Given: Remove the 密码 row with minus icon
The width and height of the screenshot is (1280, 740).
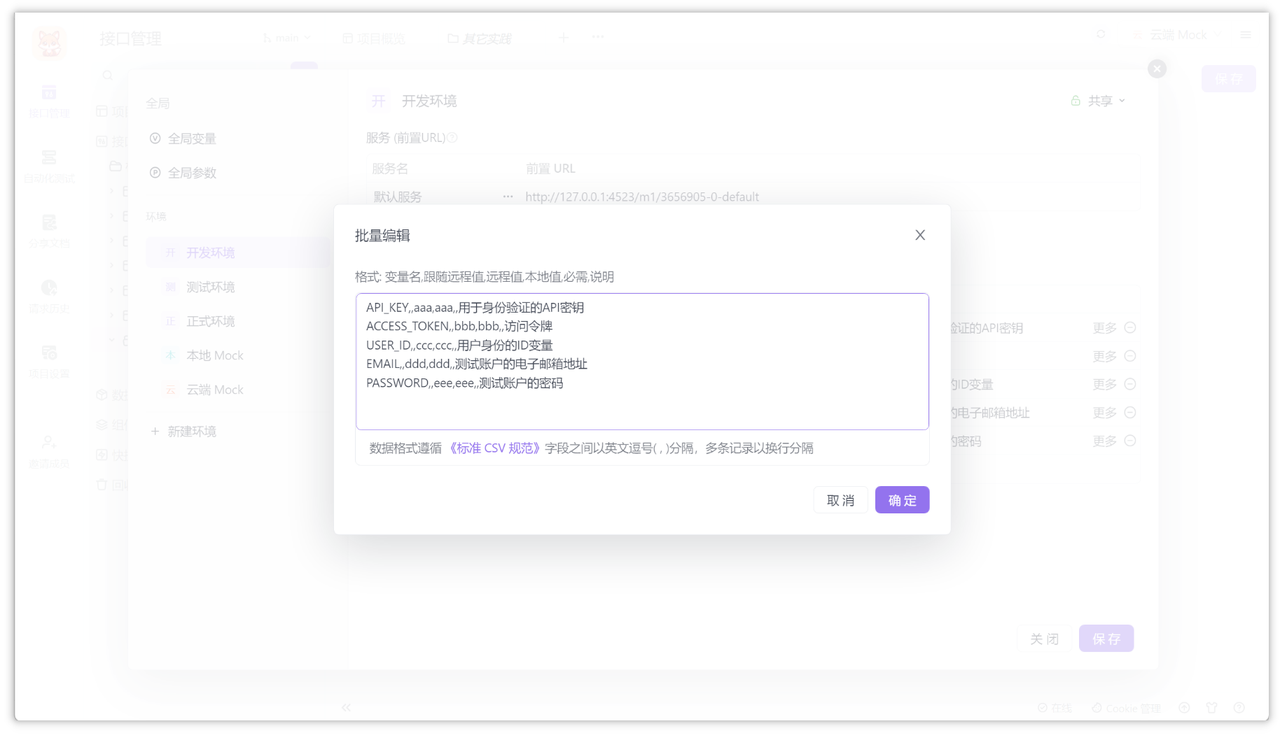Looking at the screenshot, I should click(x=1130, y=440).
